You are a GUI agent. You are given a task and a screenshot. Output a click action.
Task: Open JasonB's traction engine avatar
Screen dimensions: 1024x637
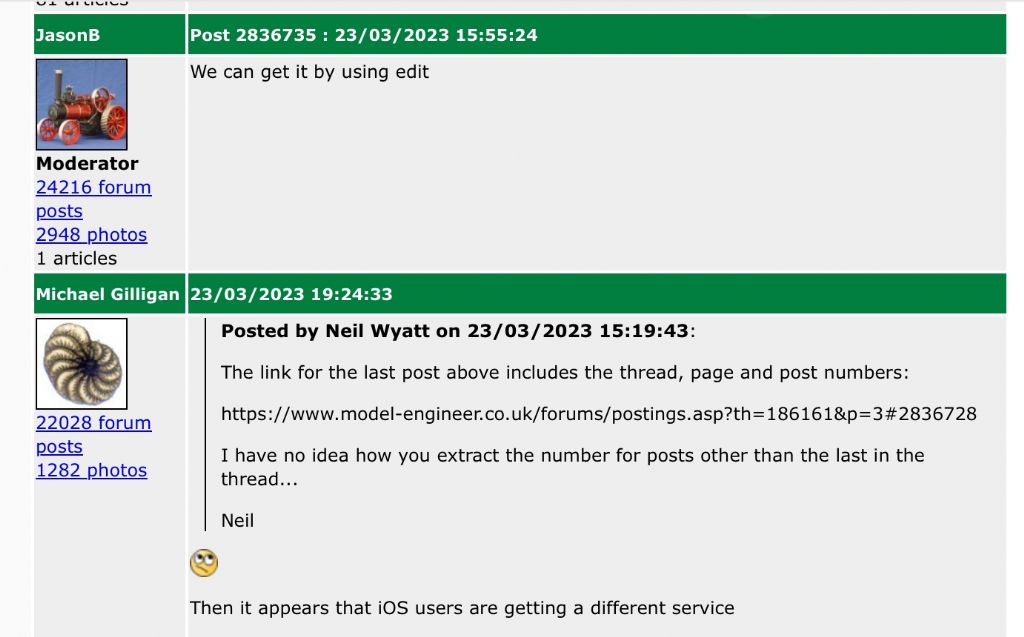coord(82,105)
